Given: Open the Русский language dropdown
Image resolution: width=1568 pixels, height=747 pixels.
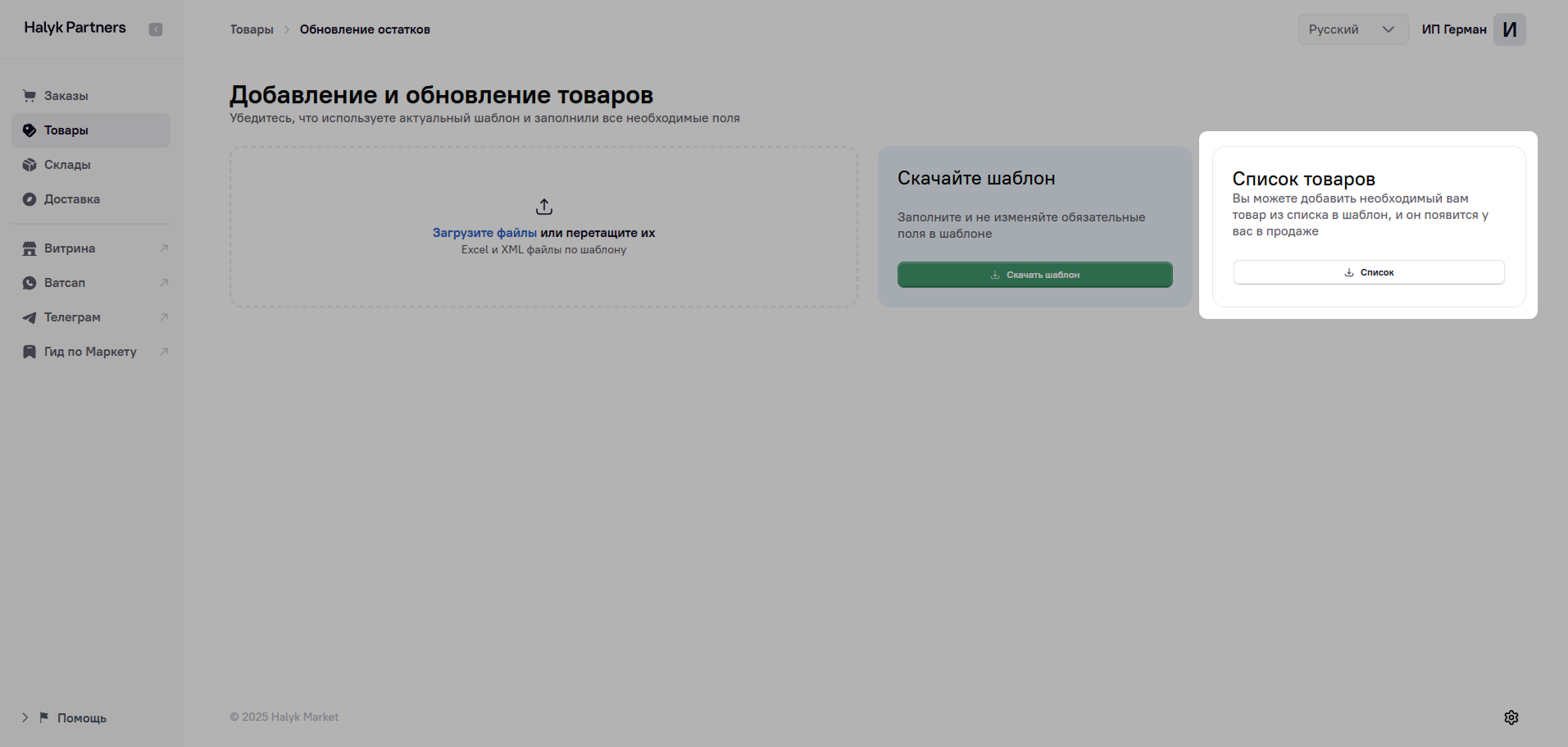Looking at the screenshot, I should click(x=1353, y=30).
